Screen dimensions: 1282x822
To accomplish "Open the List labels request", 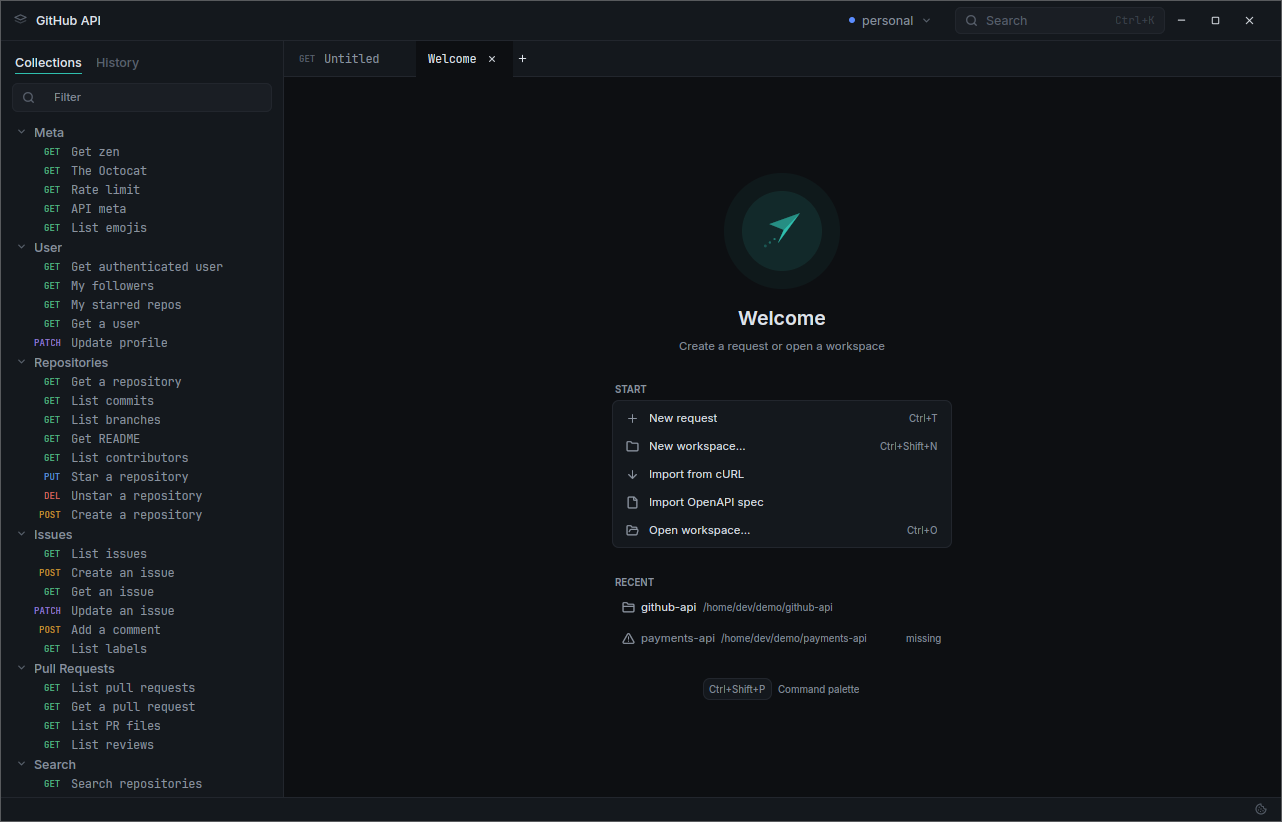I will pos(142,649).
